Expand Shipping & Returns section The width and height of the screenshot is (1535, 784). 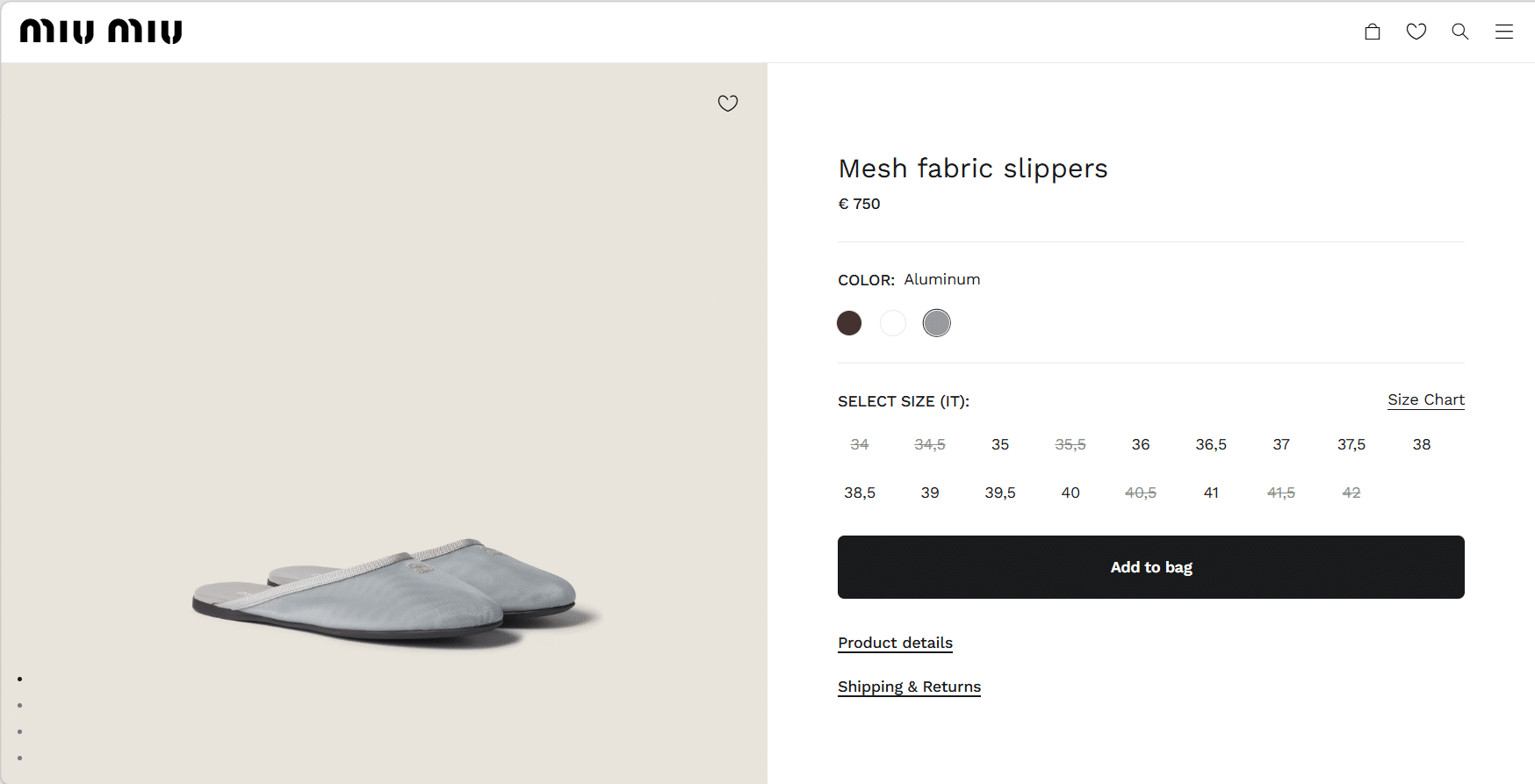pos(909,687)
